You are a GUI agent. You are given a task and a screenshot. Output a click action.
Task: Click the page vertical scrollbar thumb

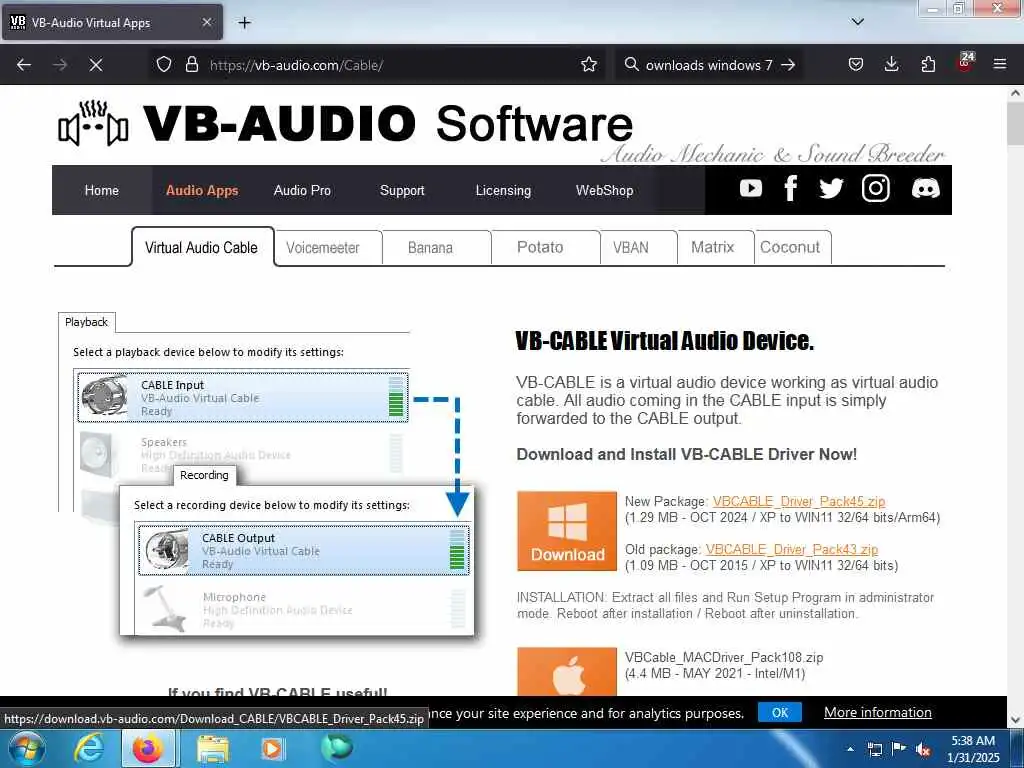[1015, 124]
